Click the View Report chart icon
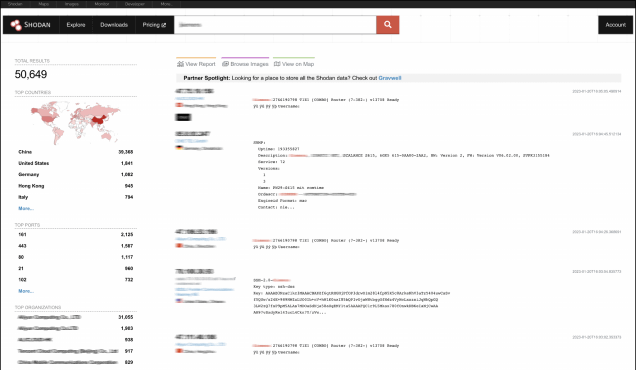This screenshot has height=370, width=636. (180, 64)
